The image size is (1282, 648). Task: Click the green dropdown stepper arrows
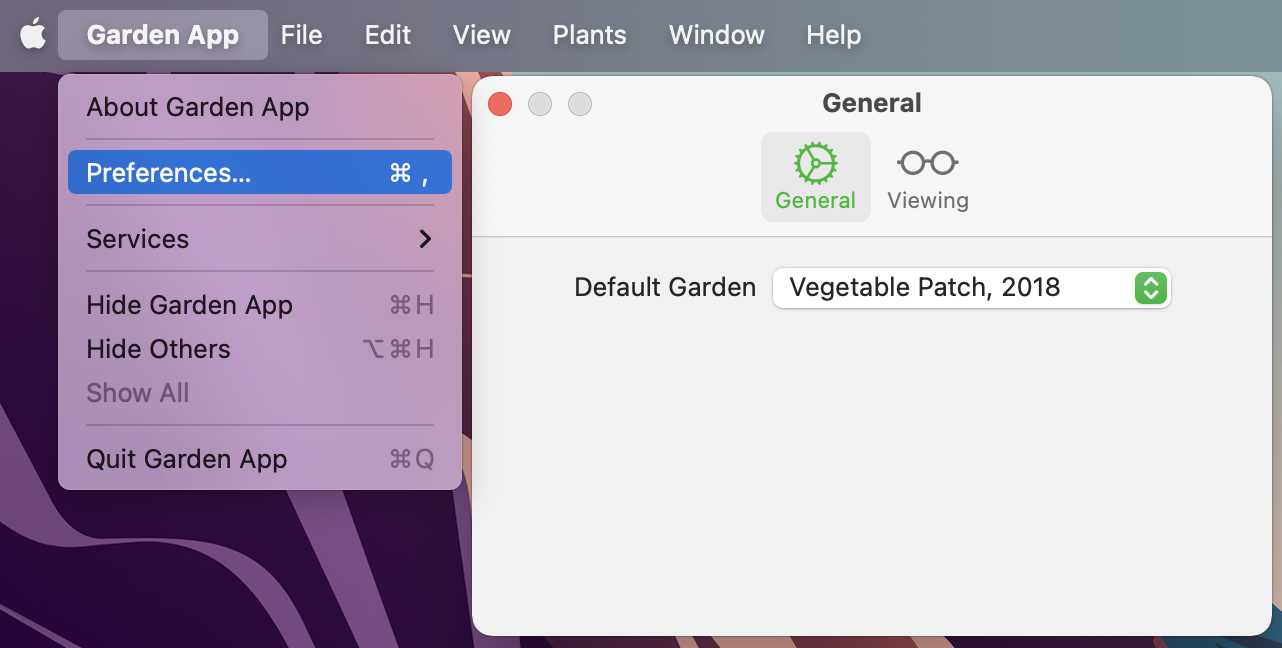click(1151, 288)
